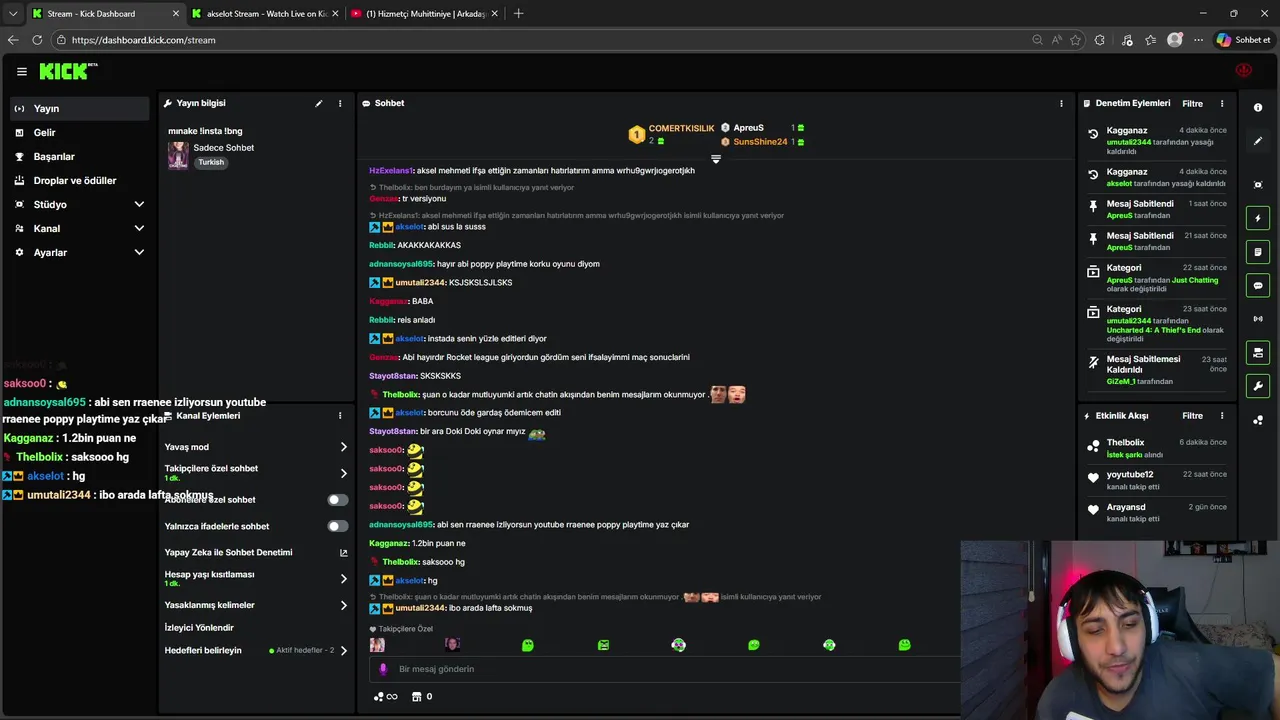Click the capture frame icon in the right rail
This screenshot has height=720, width=1280.
(x=1258, y=185)
